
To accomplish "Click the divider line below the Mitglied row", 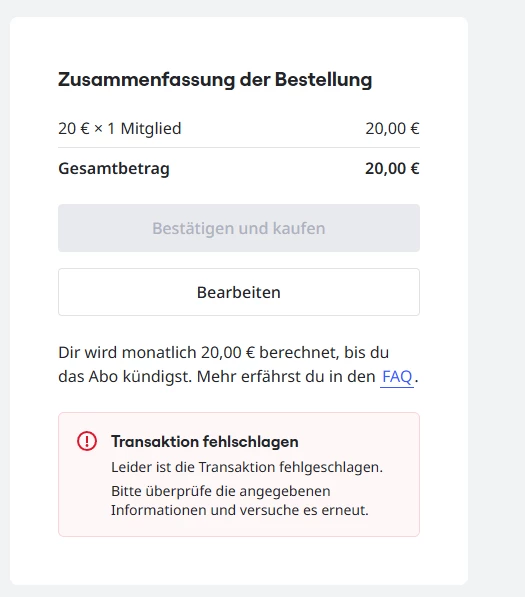I will [239, 147].
